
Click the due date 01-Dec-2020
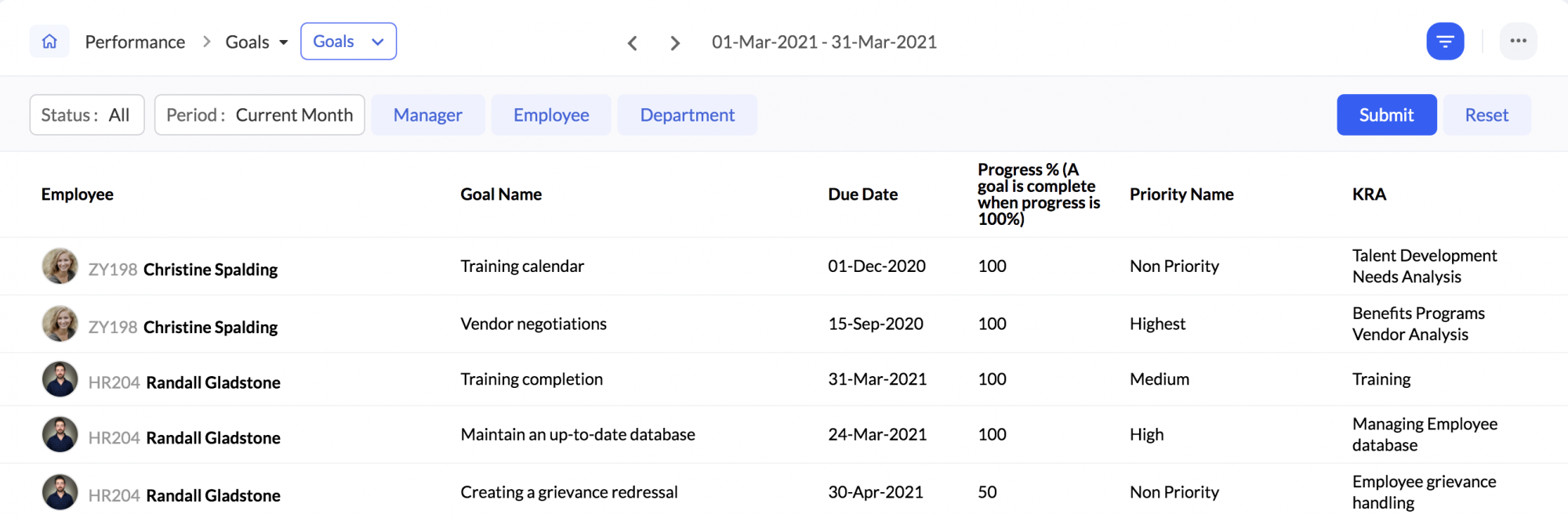click(x=877, y=266)
